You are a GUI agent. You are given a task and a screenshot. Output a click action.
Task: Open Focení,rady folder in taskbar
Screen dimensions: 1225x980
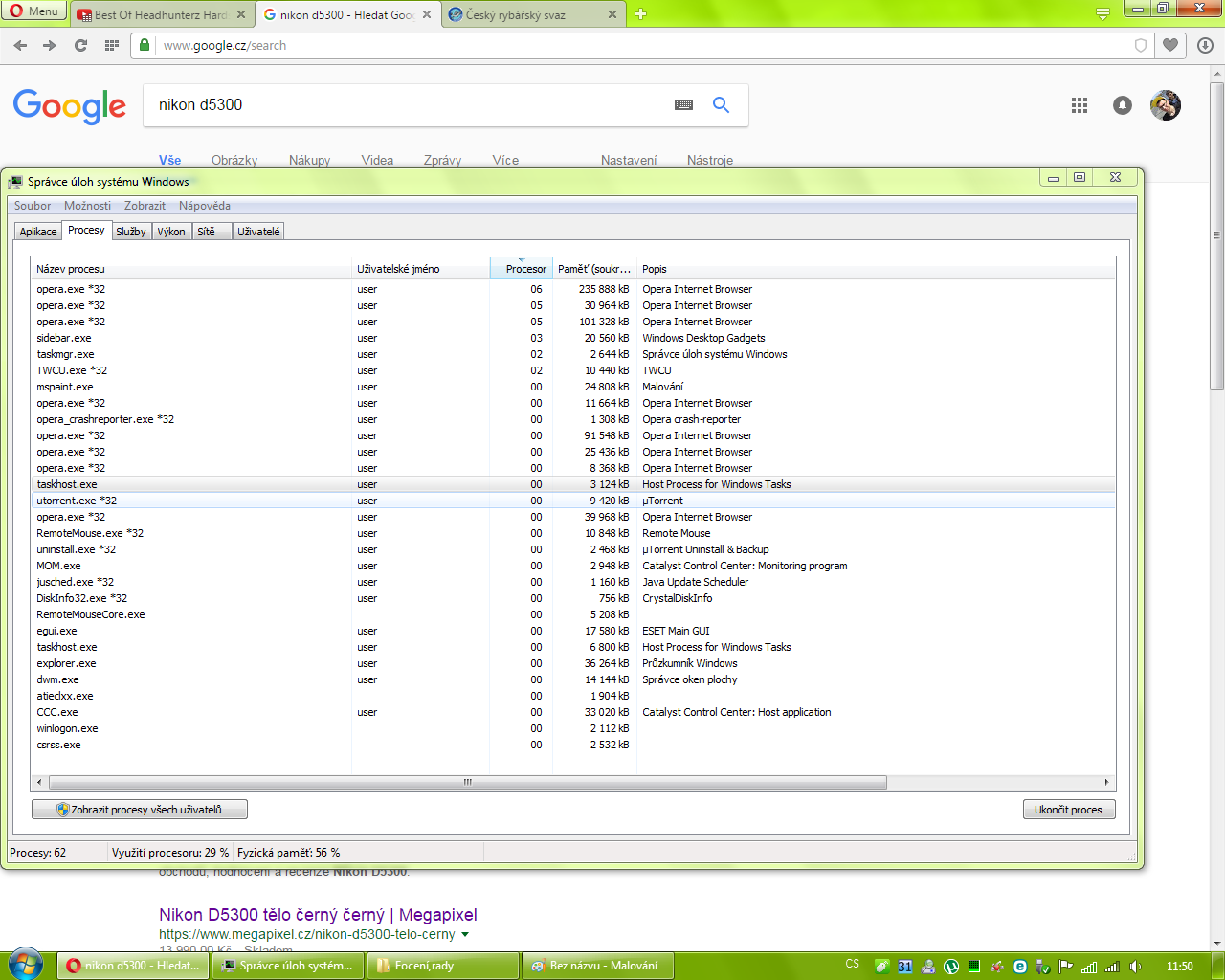(444, 966)
